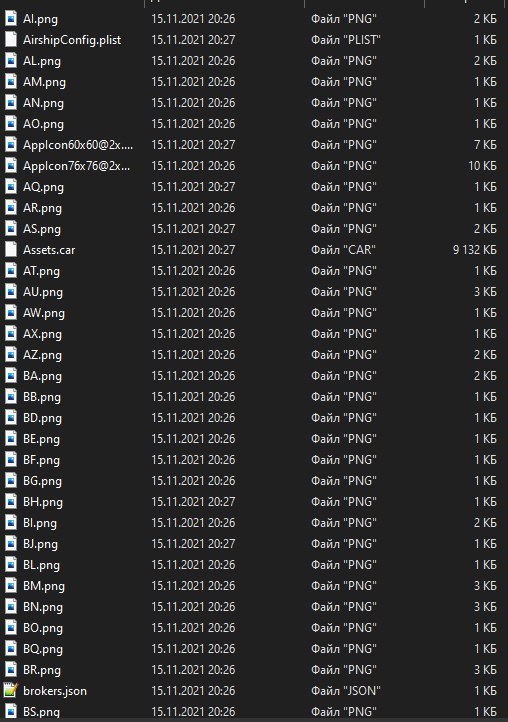Image resolution: width=508 pixels, height=722 pixels.
Task: Select the file name BI.png
Action: coord(40,523)
